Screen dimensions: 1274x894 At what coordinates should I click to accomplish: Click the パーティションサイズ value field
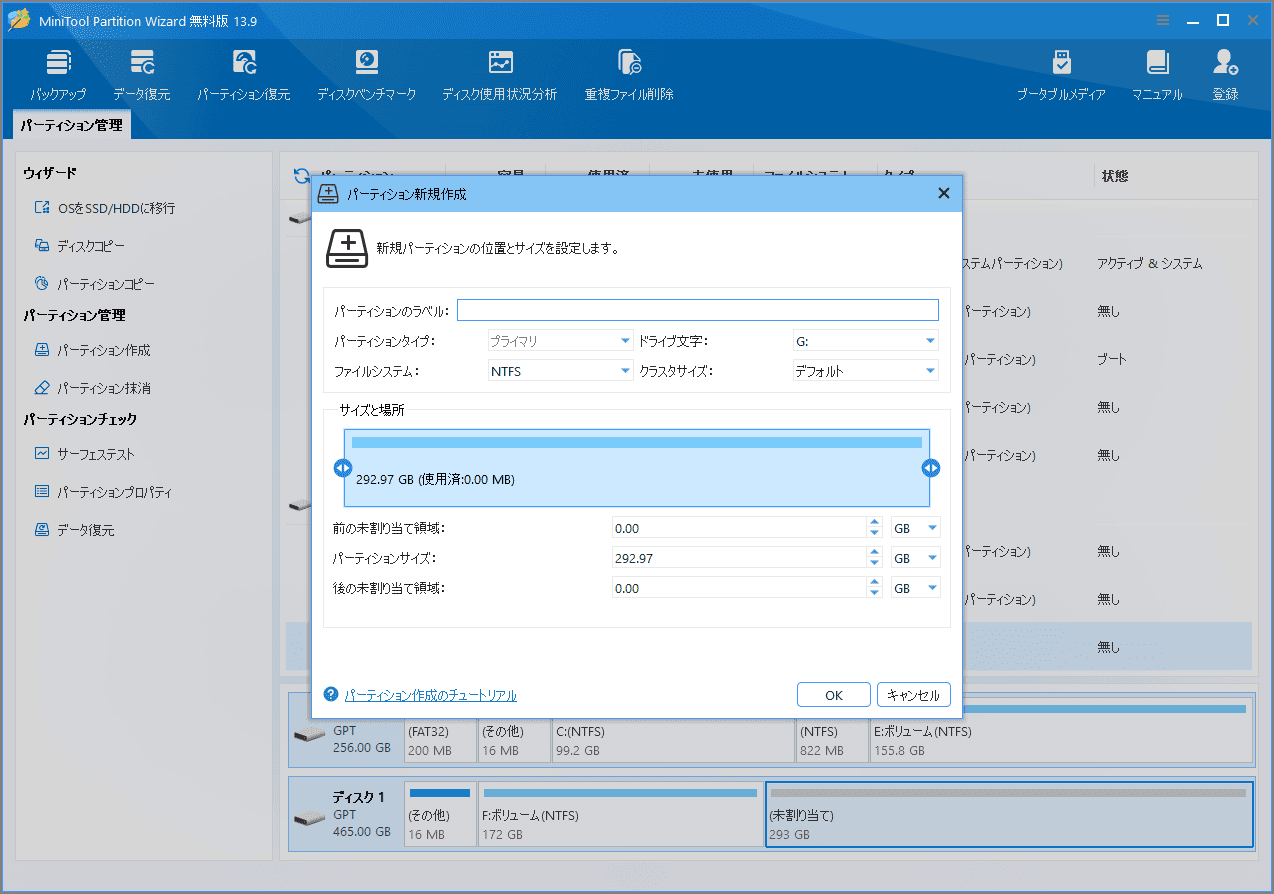[x=739, y=558]
